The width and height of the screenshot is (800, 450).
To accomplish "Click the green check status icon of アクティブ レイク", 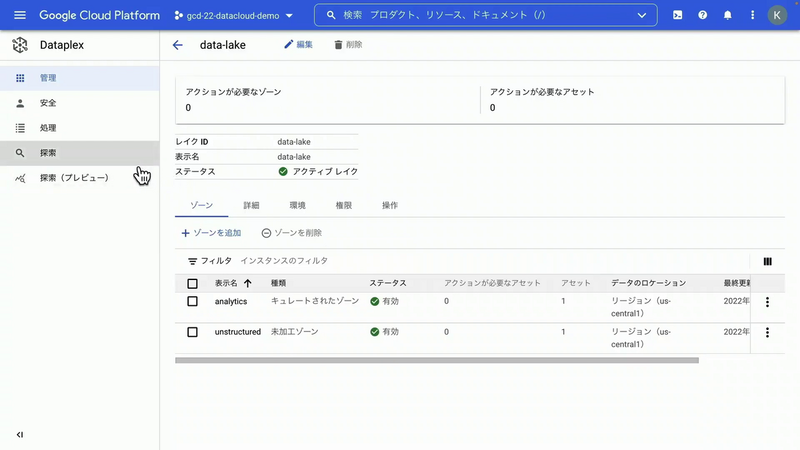I will click(283, 171).
